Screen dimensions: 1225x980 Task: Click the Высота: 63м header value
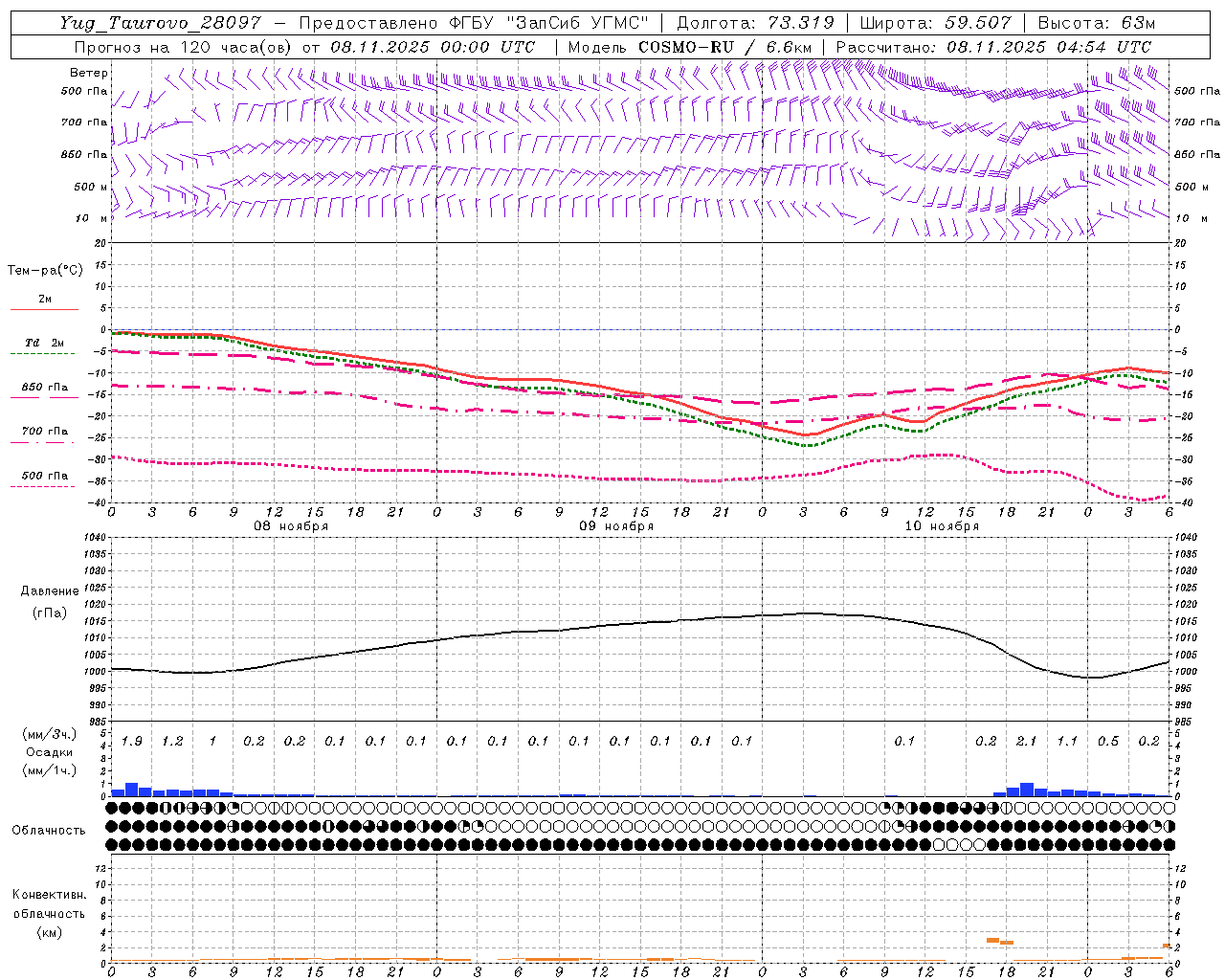pyautogui.click(x=1097, y=22)
